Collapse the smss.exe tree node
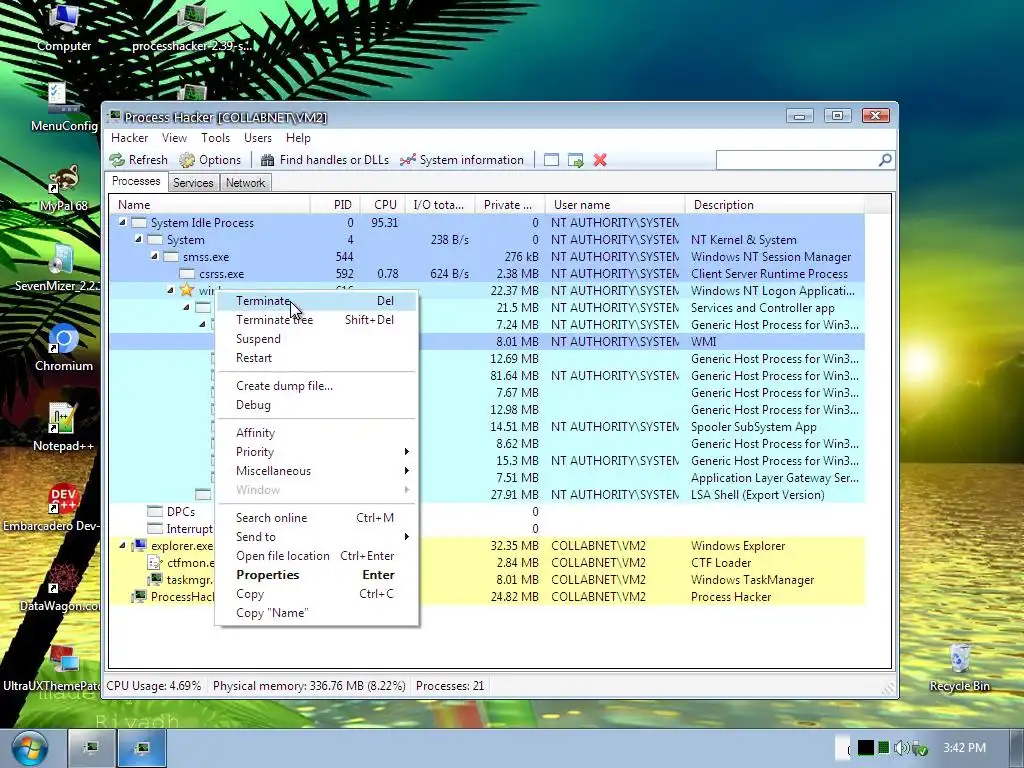 pos(154,257)
